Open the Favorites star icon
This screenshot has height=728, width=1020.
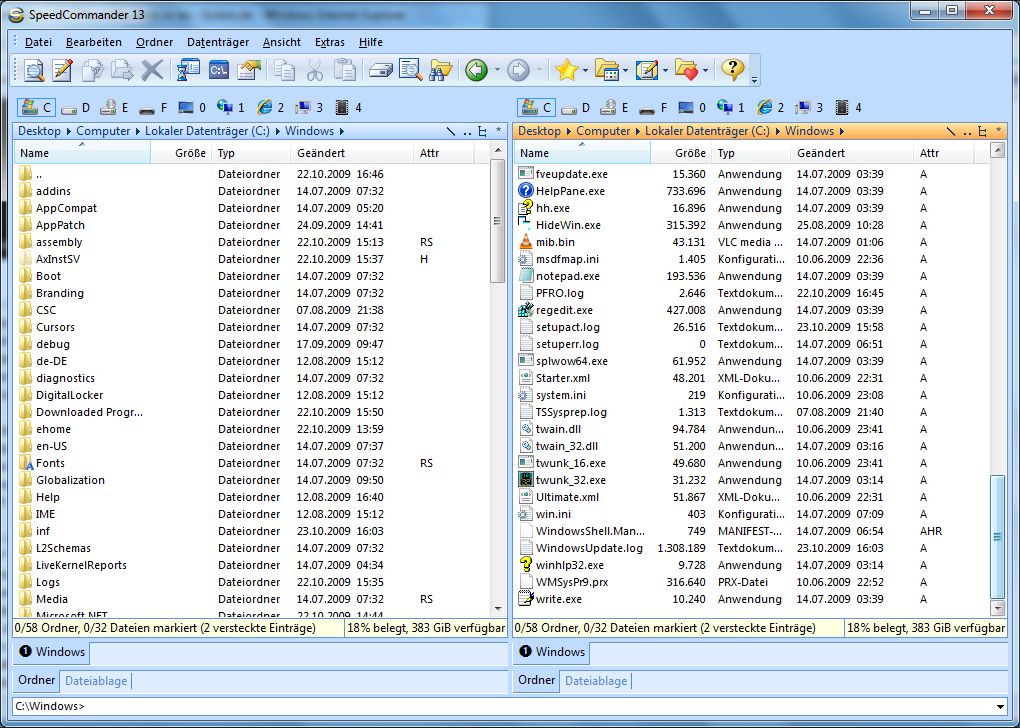tap(564, 70)
